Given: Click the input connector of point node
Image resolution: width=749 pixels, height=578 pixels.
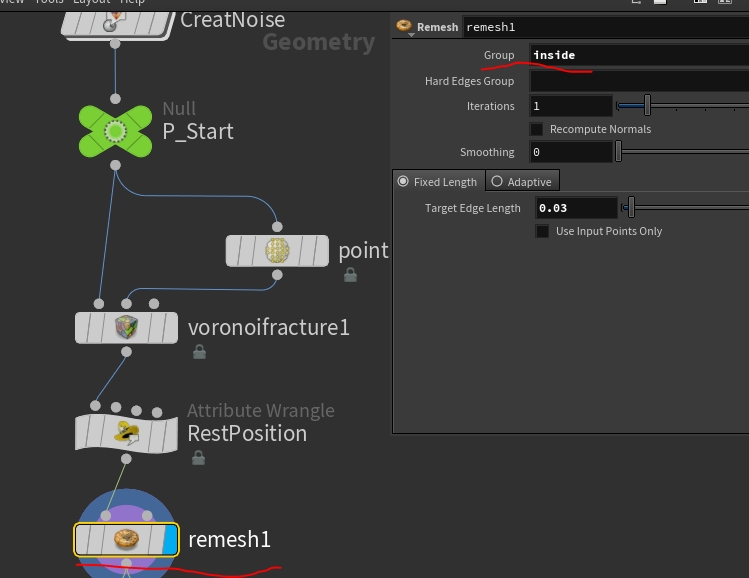Looking at the screenshot, I should coord(277,227).
